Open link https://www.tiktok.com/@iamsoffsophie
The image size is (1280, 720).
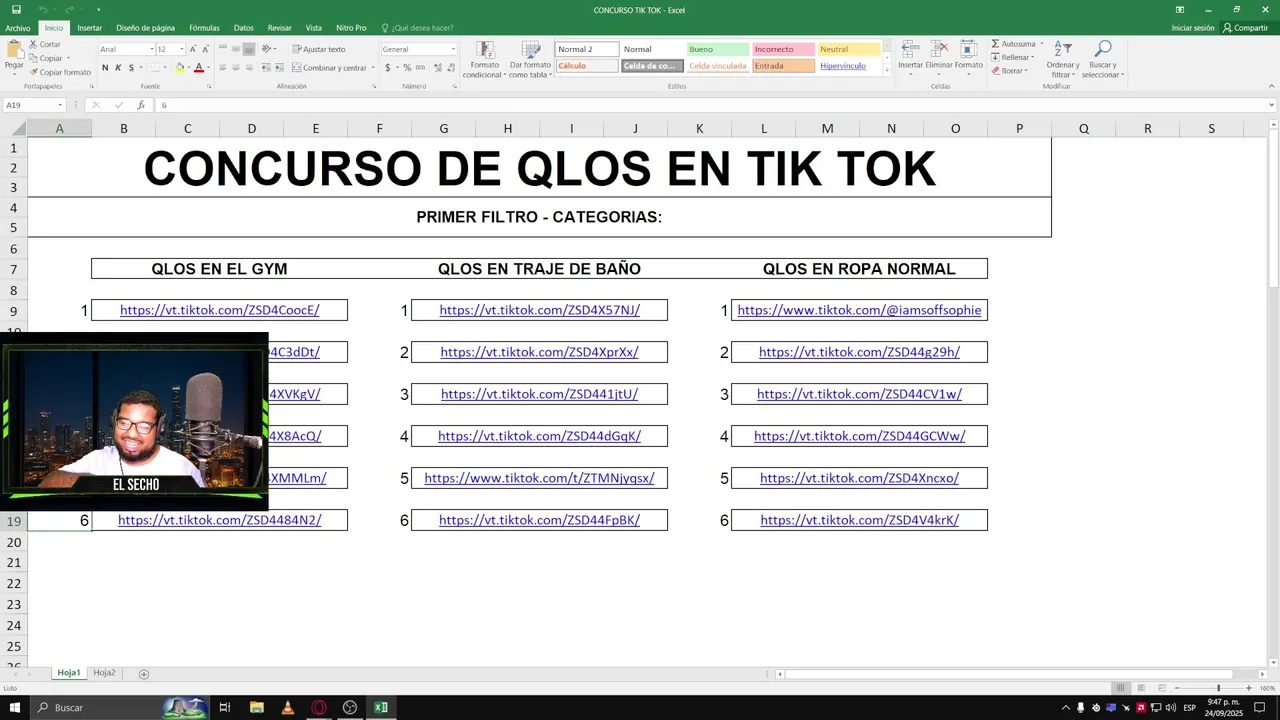[859, 310]
